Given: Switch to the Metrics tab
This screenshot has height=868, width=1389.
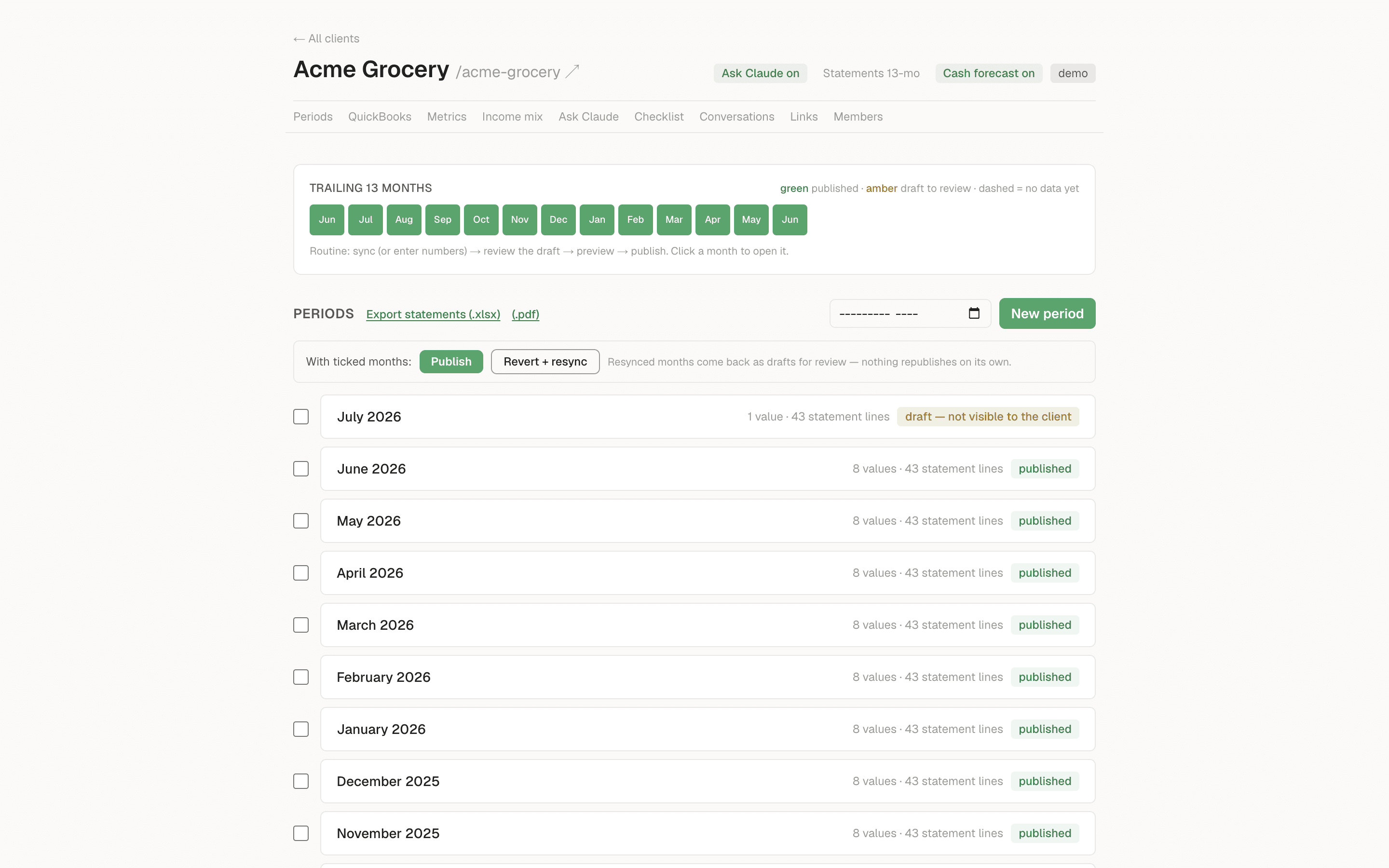Looking at the screenshot, I should [447, 117].
